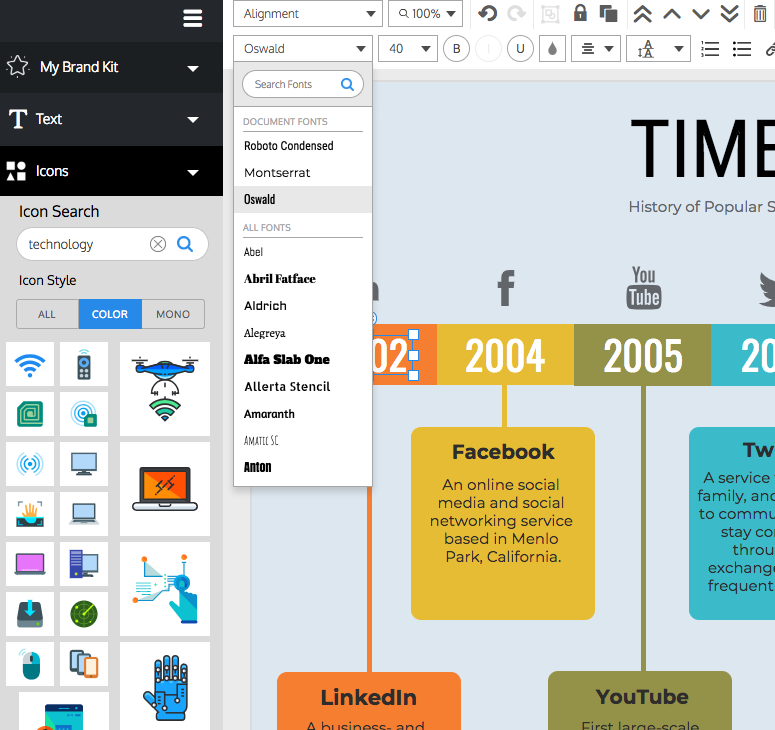Choose Abel font
This screenshot has height=730, width=775.
coord(302,252)
